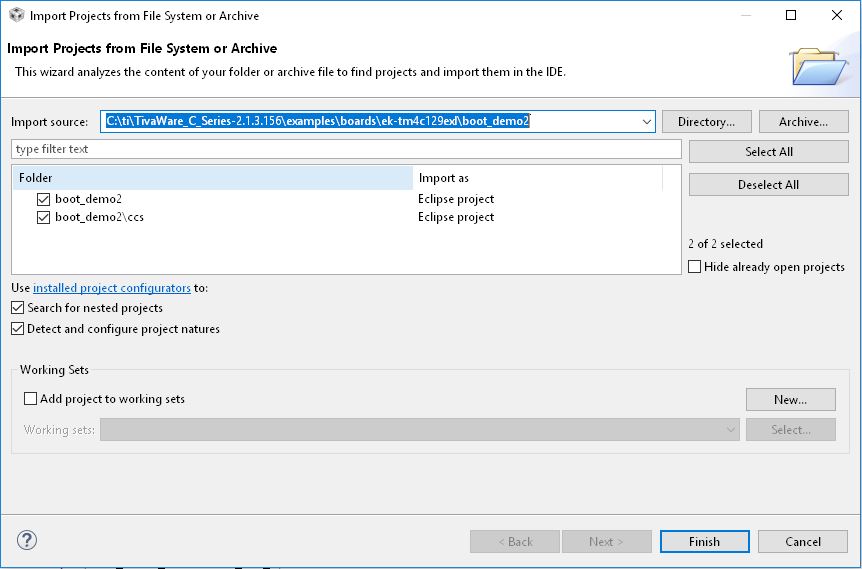Uncheck the boot_demo2 folder checkbox
Image resolution: width=862 pixels, height=569 pixels.
[43, 199]
